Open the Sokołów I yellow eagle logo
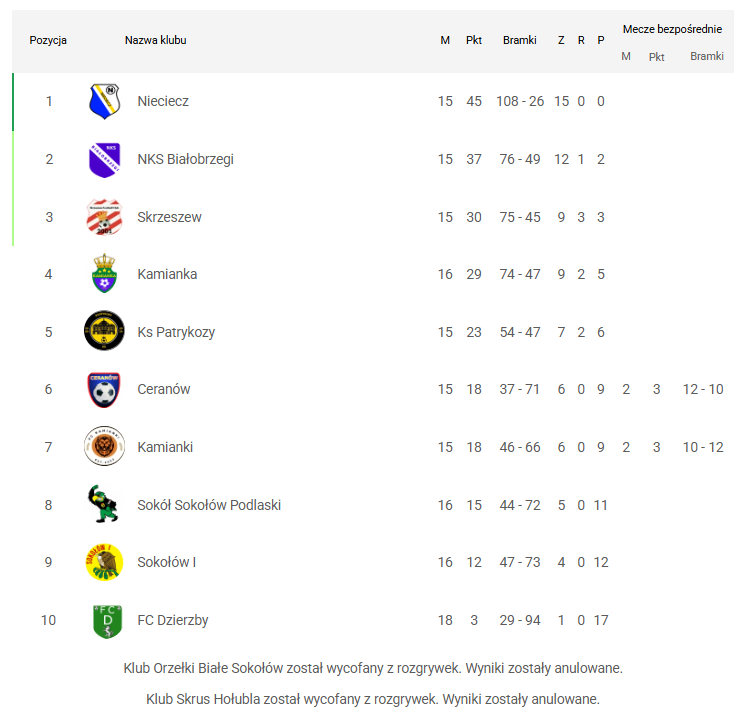The image size is (743, 727). click(x=104, y=562)
